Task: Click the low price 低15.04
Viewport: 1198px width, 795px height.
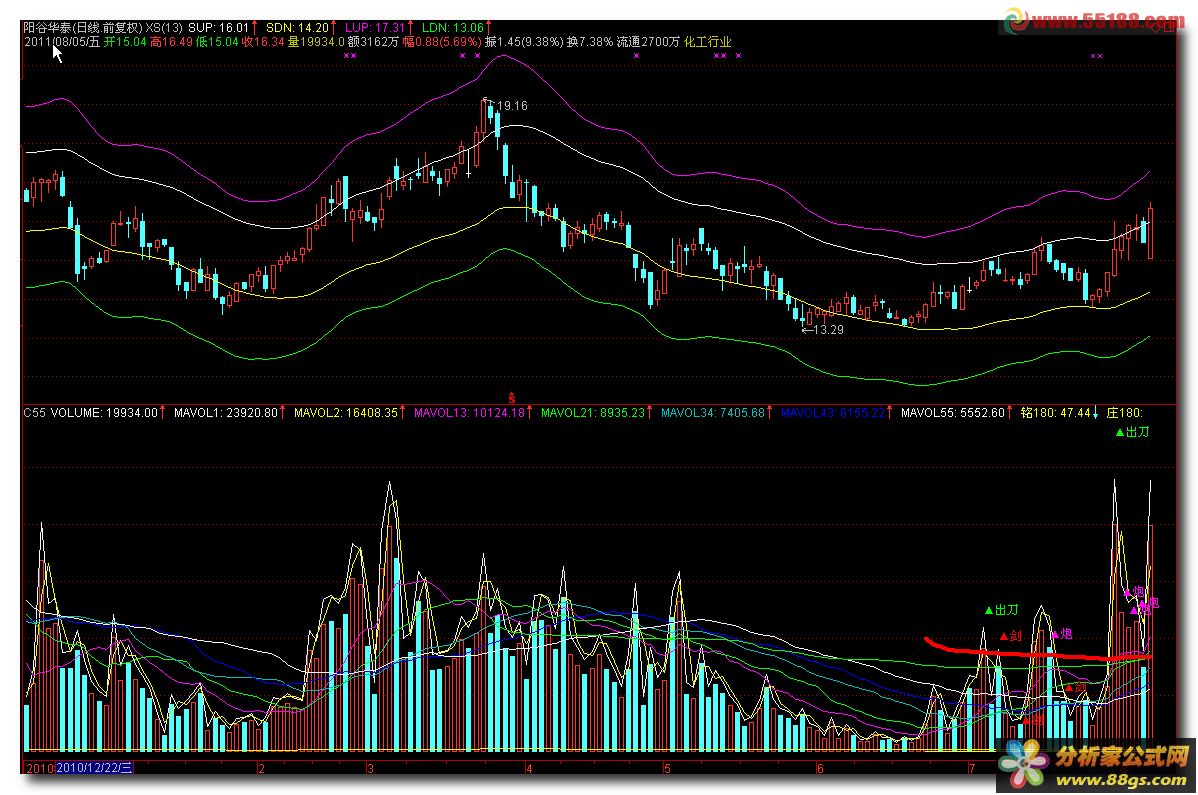Action: pos(217,42)
